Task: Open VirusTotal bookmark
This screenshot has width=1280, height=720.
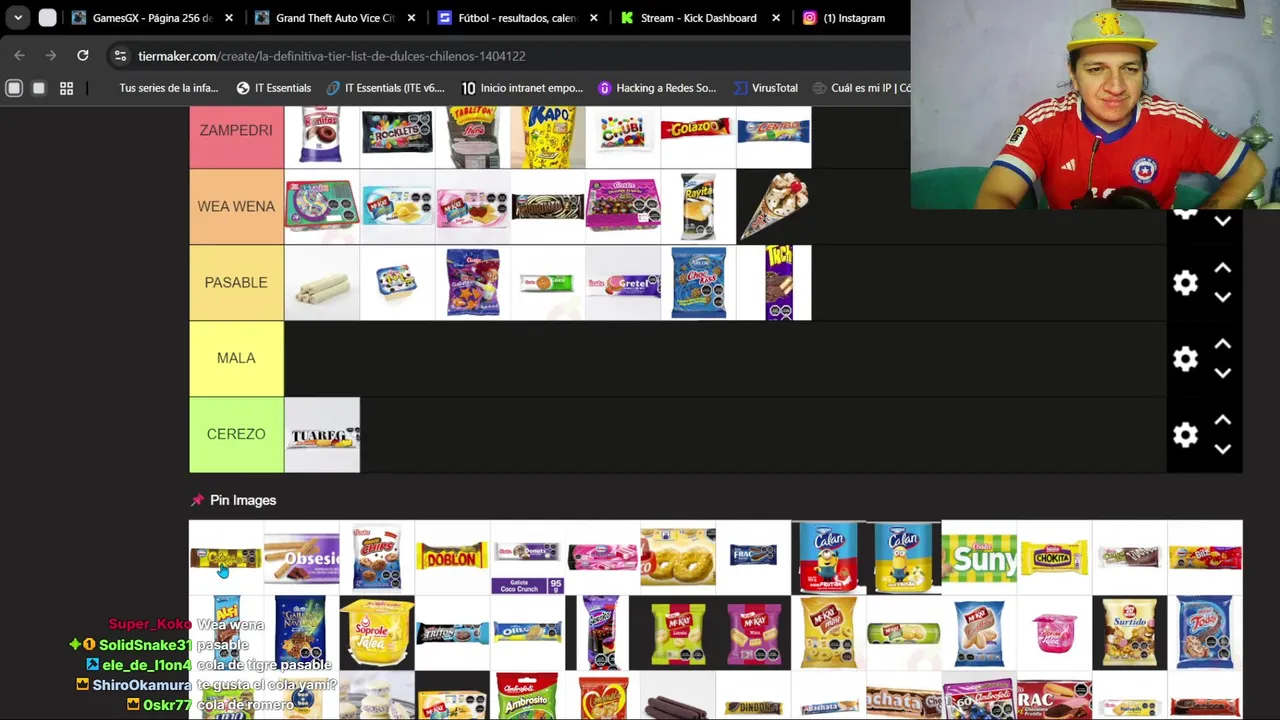Action: 765,88
